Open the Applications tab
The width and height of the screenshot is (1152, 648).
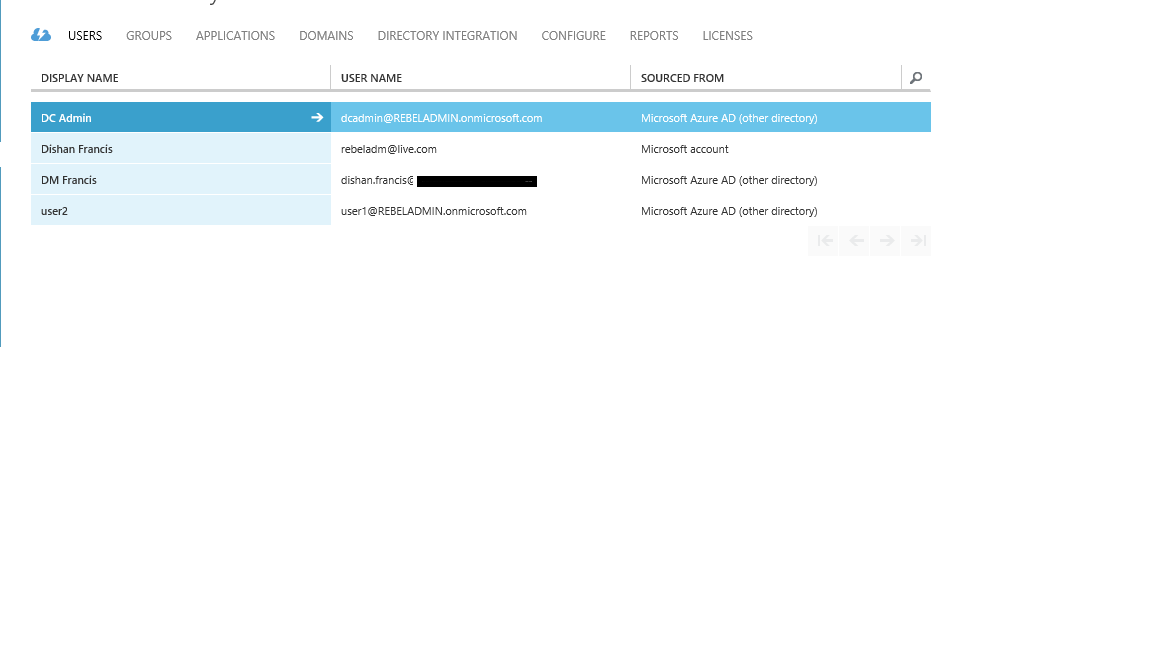click(x=235, y=36)
